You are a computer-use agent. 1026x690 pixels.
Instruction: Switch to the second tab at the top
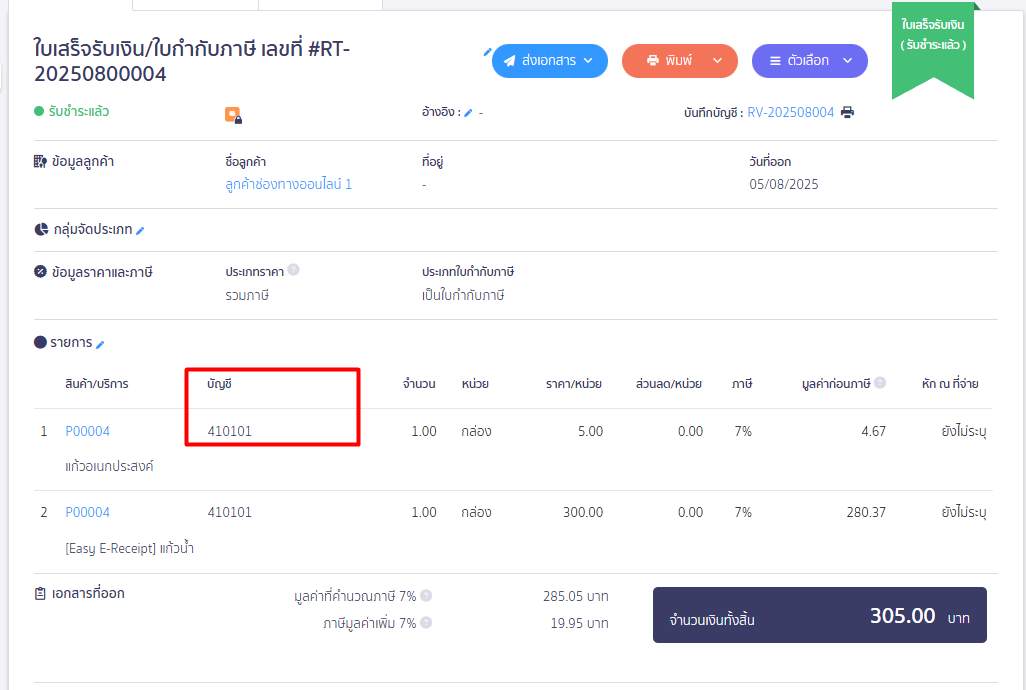coord(195,5)
